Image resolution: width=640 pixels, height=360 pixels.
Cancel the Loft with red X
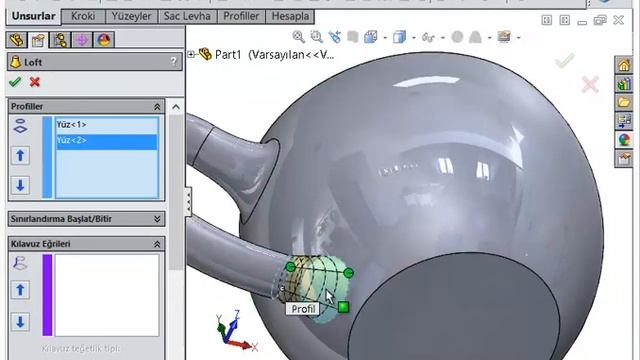35,82
